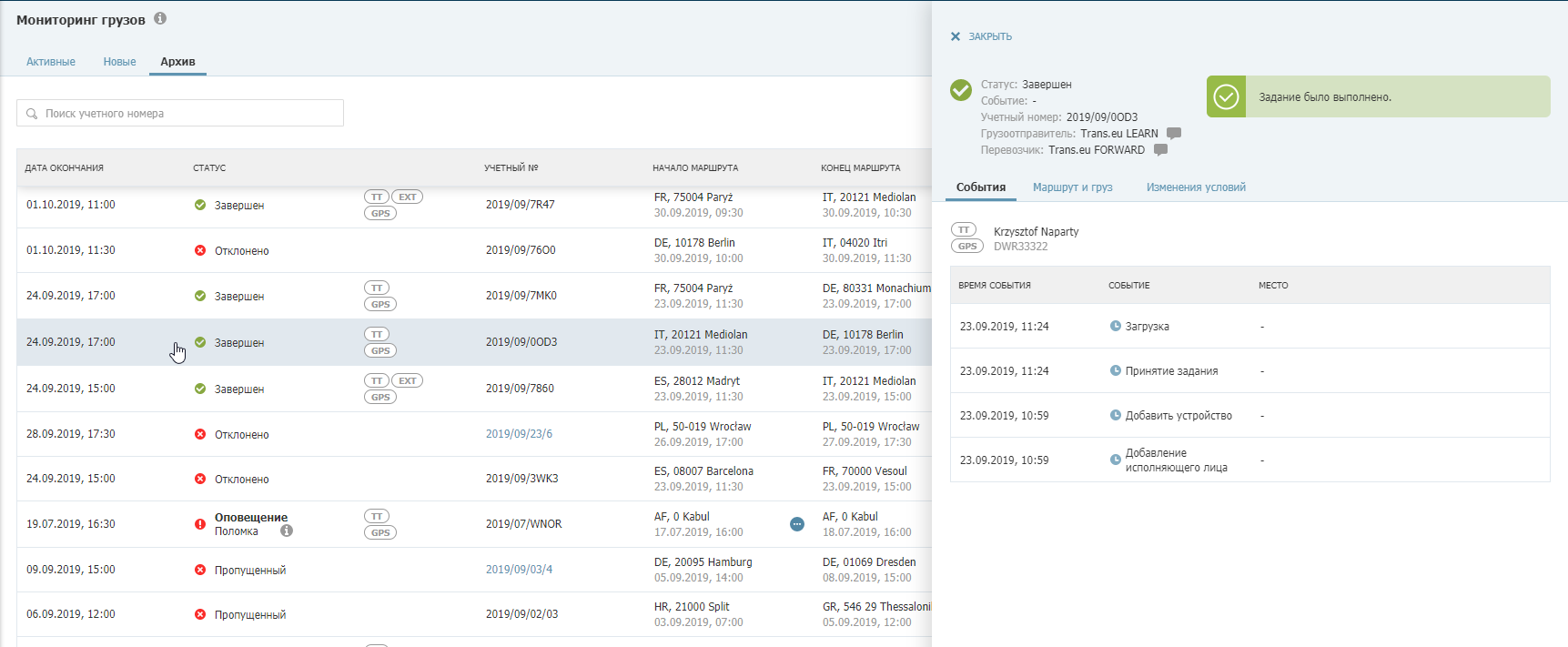Image resolution: width=1568 pixels, height=647 pixels.
Task: Click red missed icon in row 2019/09/02/03
Action: click(x=200, y=614)
